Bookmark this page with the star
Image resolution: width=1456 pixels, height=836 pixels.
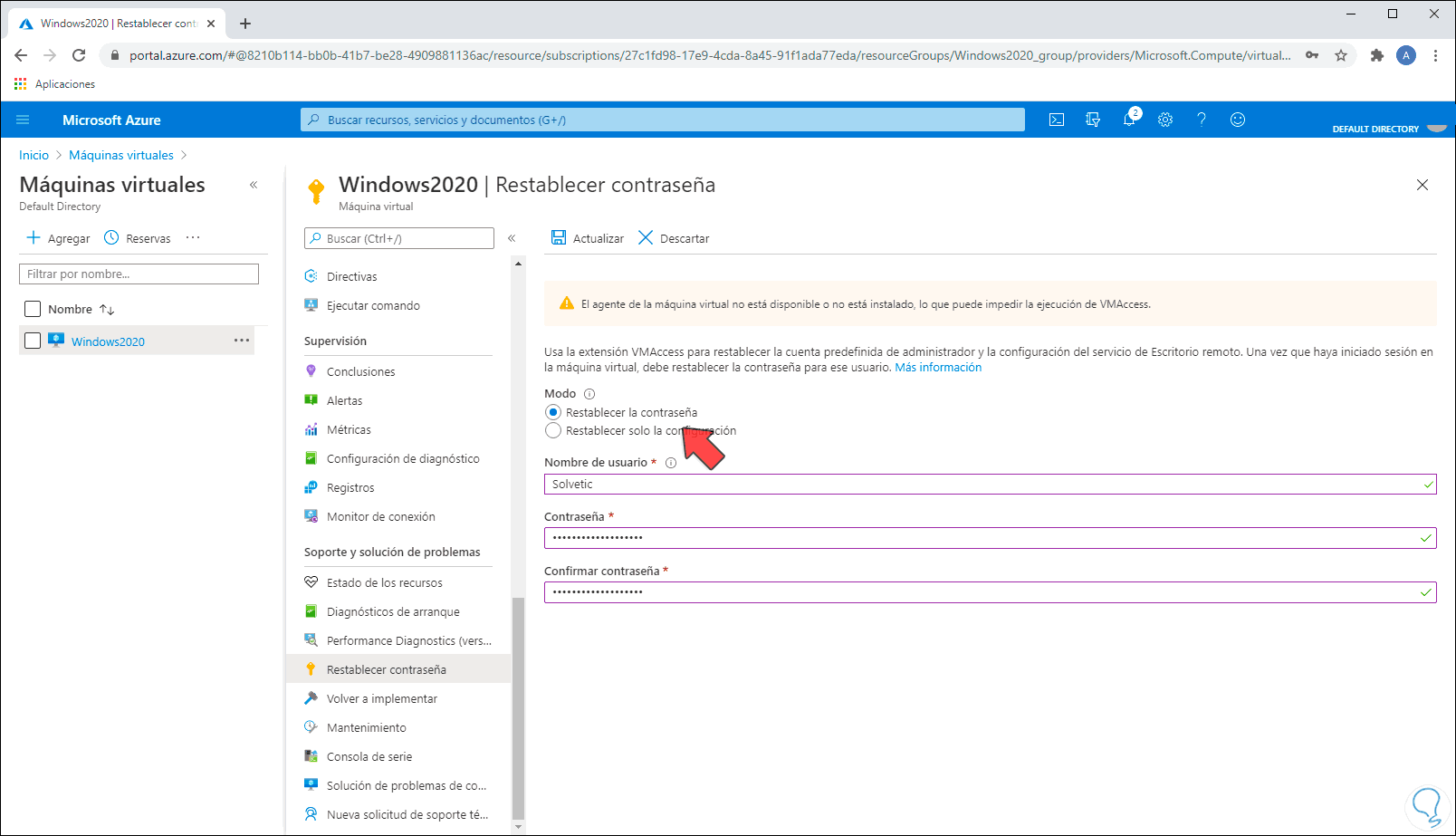pos(1341,55)
